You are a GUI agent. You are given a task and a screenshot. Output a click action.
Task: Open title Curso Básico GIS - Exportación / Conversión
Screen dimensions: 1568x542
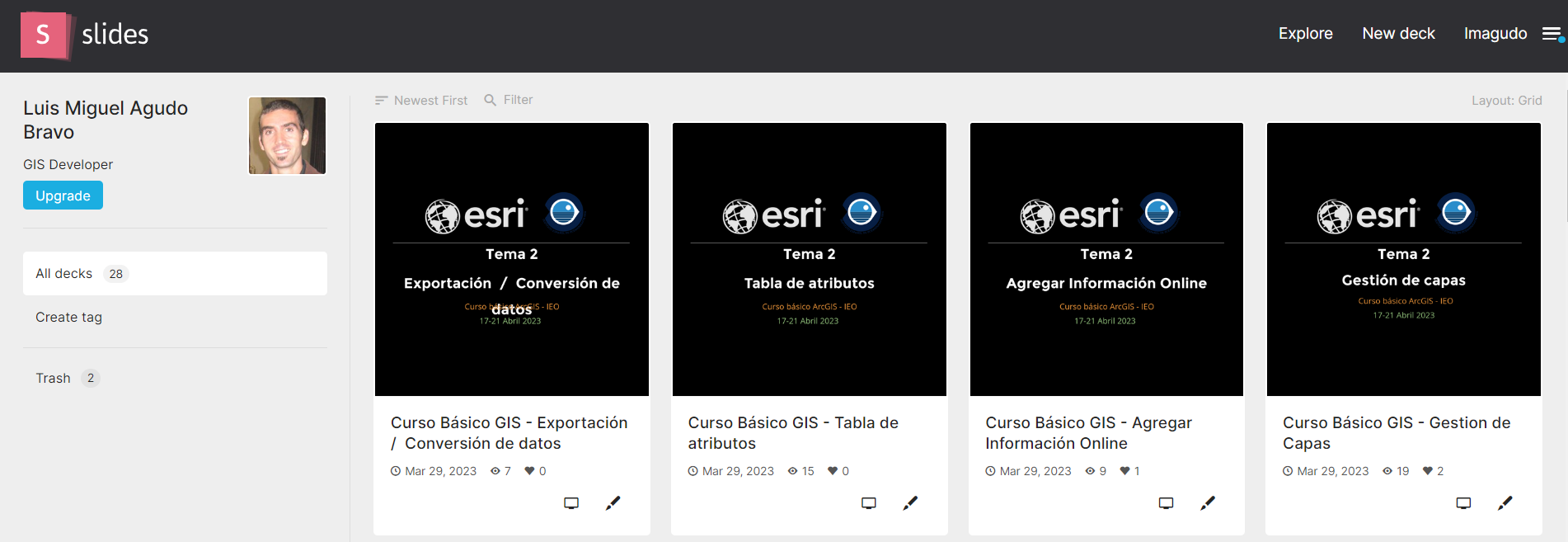coord(509,433)
